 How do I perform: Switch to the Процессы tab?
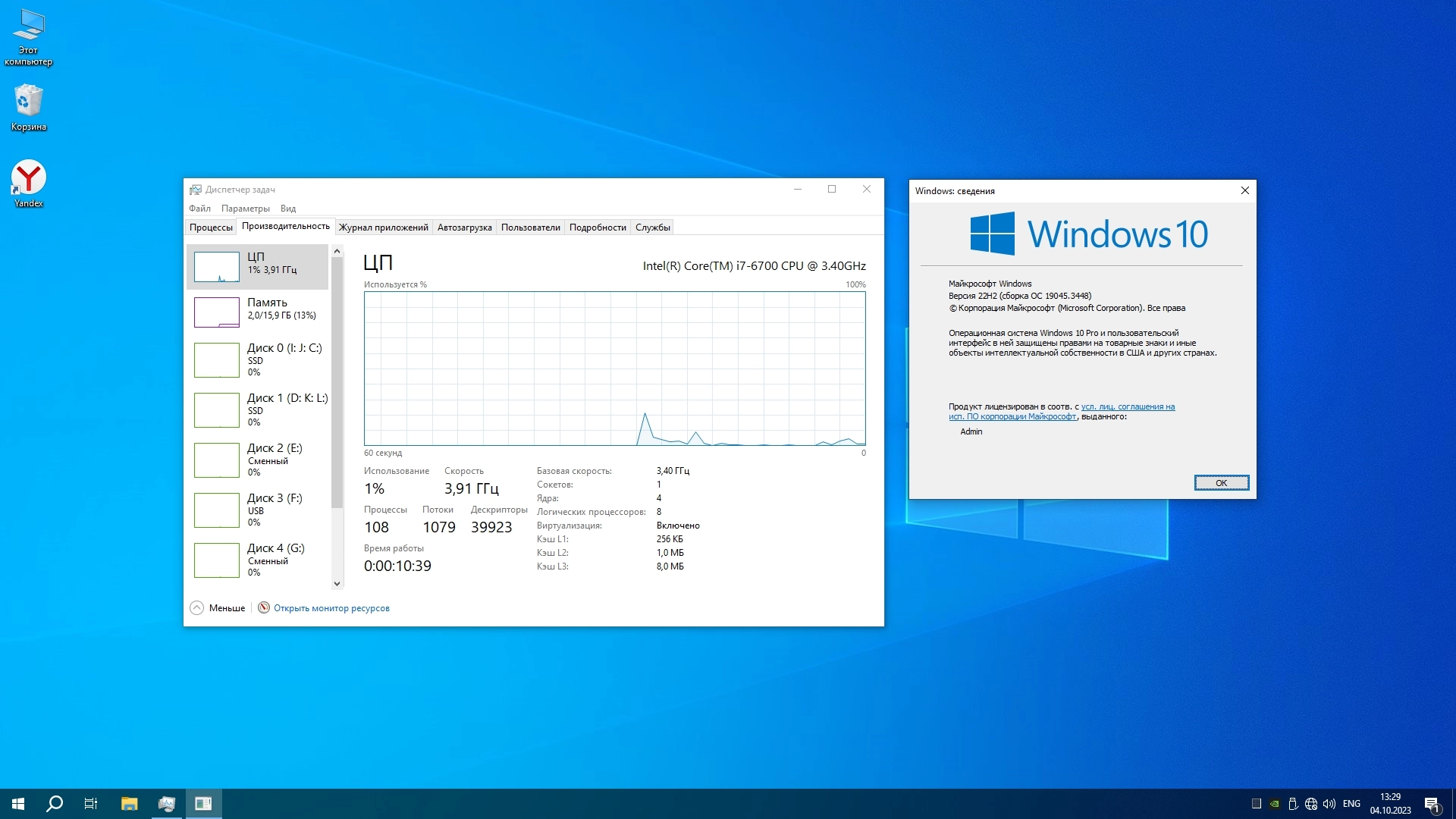[211, 227]
